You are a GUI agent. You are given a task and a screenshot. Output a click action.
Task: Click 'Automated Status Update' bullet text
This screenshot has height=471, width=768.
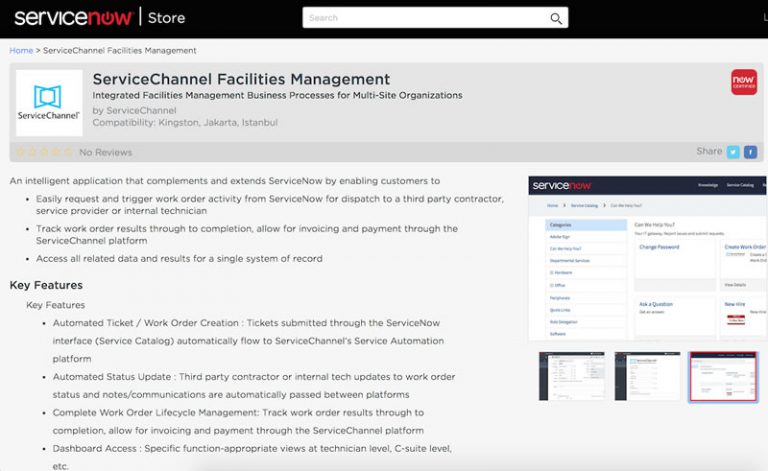(x=254, y=385)
